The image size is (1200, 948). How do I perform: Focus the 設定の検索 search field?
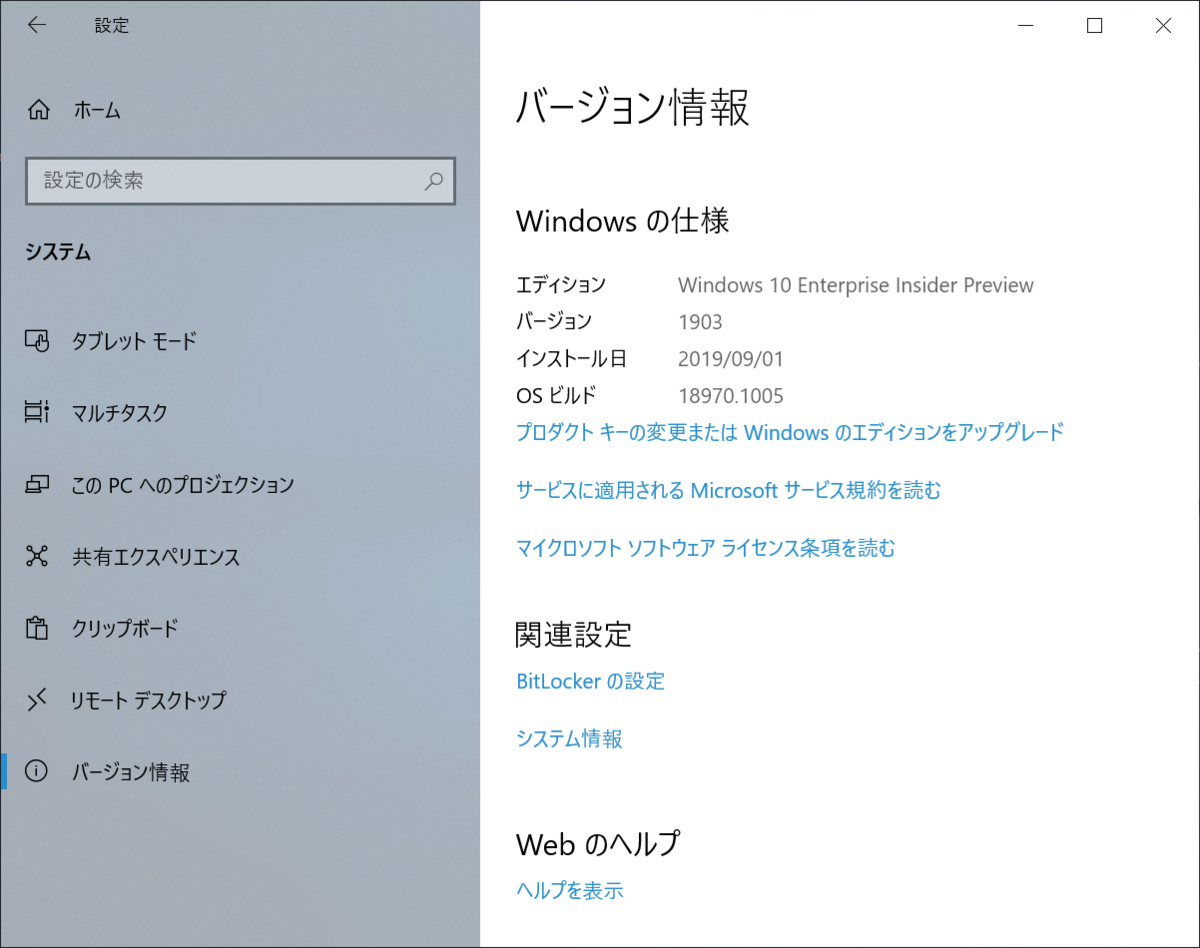pyautogui.click(x=240, y=181)
